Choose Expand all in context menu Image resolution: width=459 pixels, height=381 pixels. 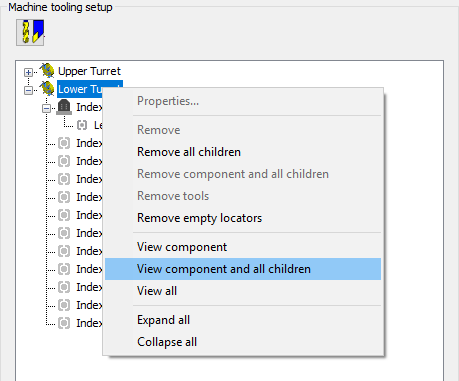[x=163, y=320]
